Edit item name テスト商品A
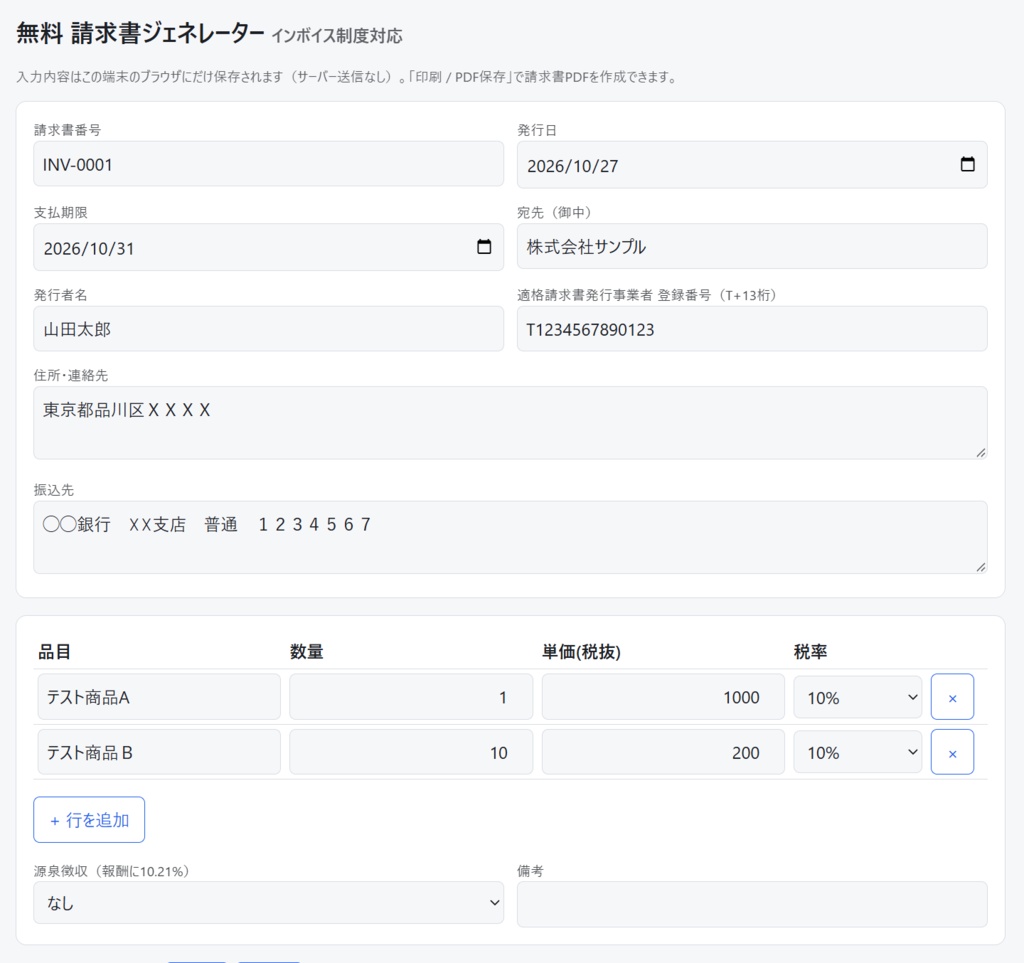Image resolution: width=1024 pixels, height=963 pixels. click(159, 697)
